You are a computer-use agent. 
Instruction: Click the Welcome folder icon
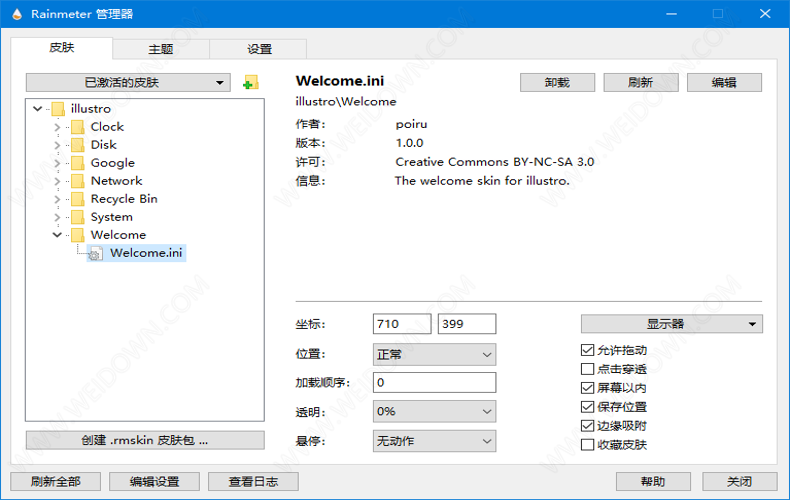[78, 235]
